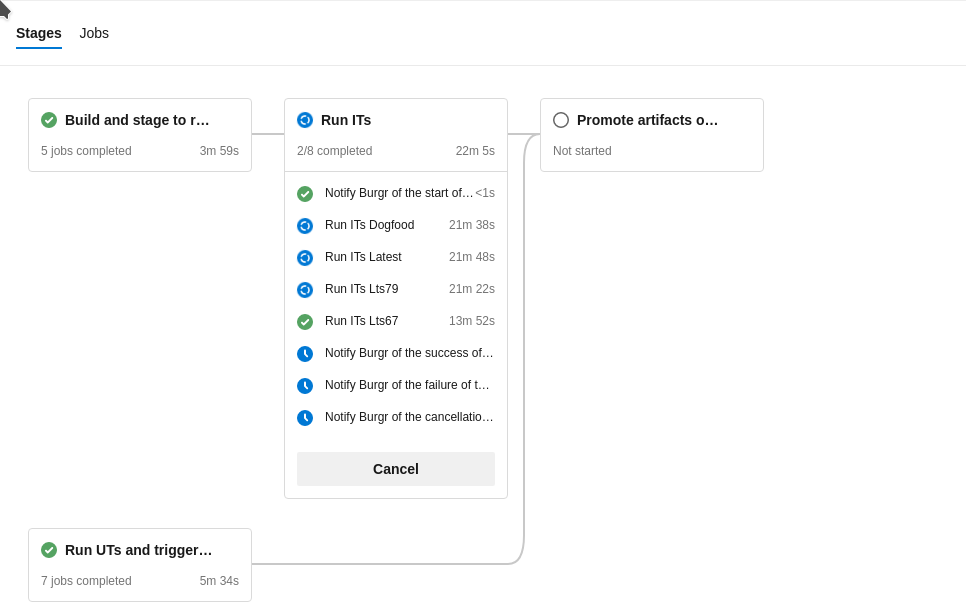Click the success icon on Run UTs stage
Viewport: 966px width, 614px height.
[x=49, y=550]
